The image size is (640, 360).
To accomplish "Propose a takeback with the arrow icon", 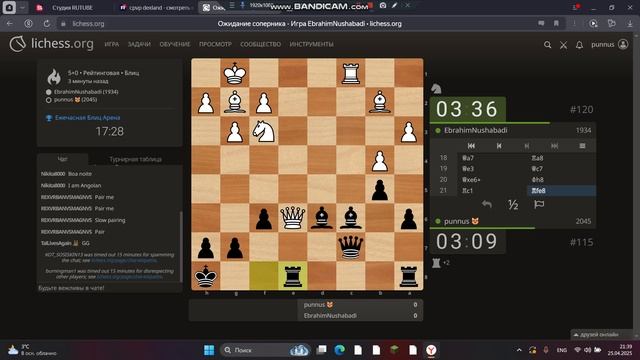I will click(487, 204).
